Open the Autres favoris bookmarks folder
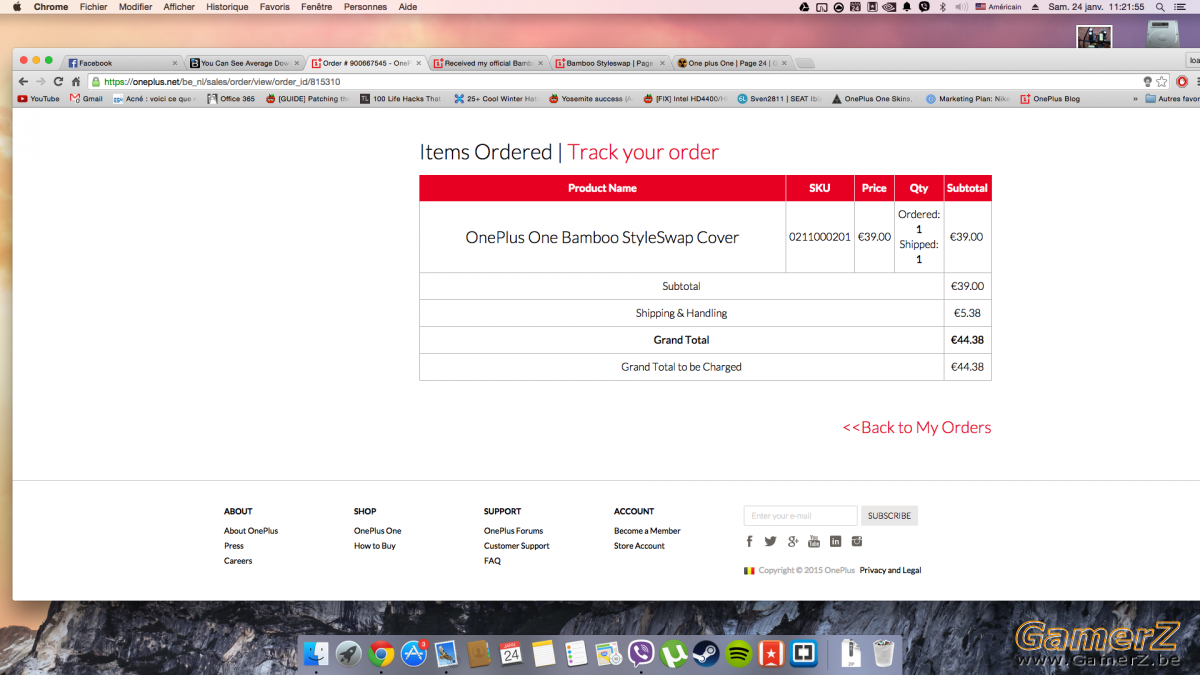Image resolution: width=1200 pixels, height=675 pixels. (x=1172, y=99)
